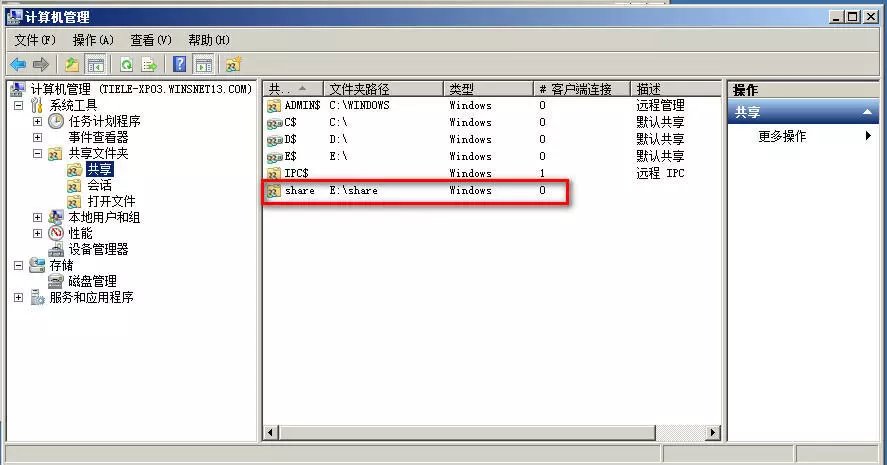Click the Refresh toolbar icon
The height and width of the screenshot is (465, 887).
tap(126, 65)
